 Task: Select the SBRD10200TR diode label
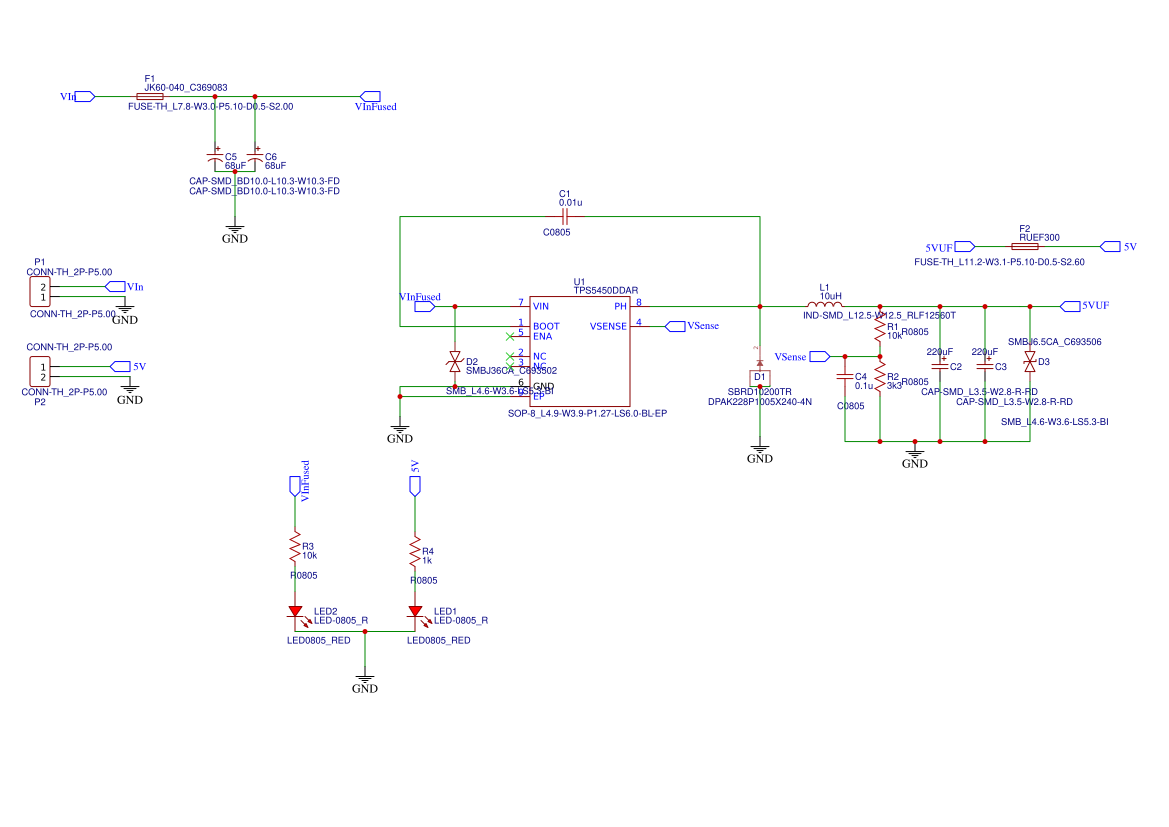[760, 392]
